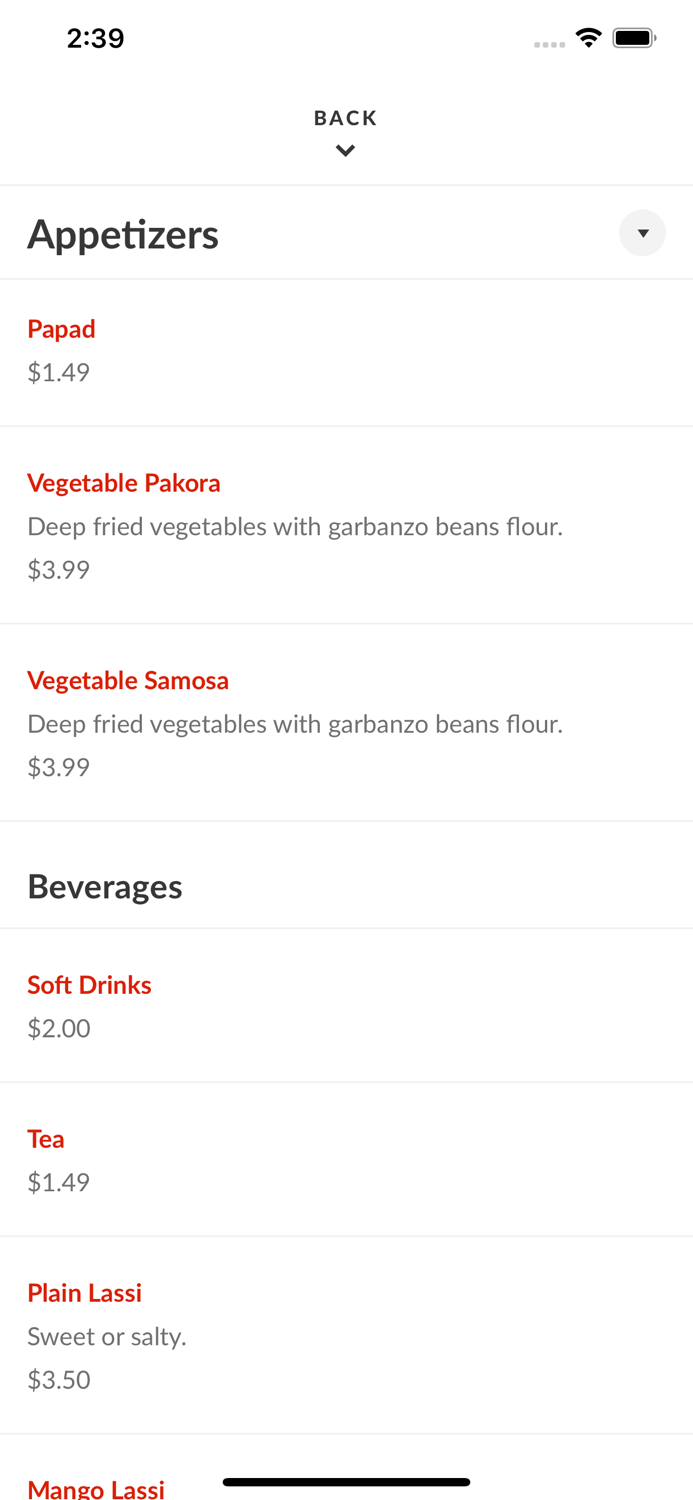
Task: Expand the Beverages section header
Action: pos(104,886)
